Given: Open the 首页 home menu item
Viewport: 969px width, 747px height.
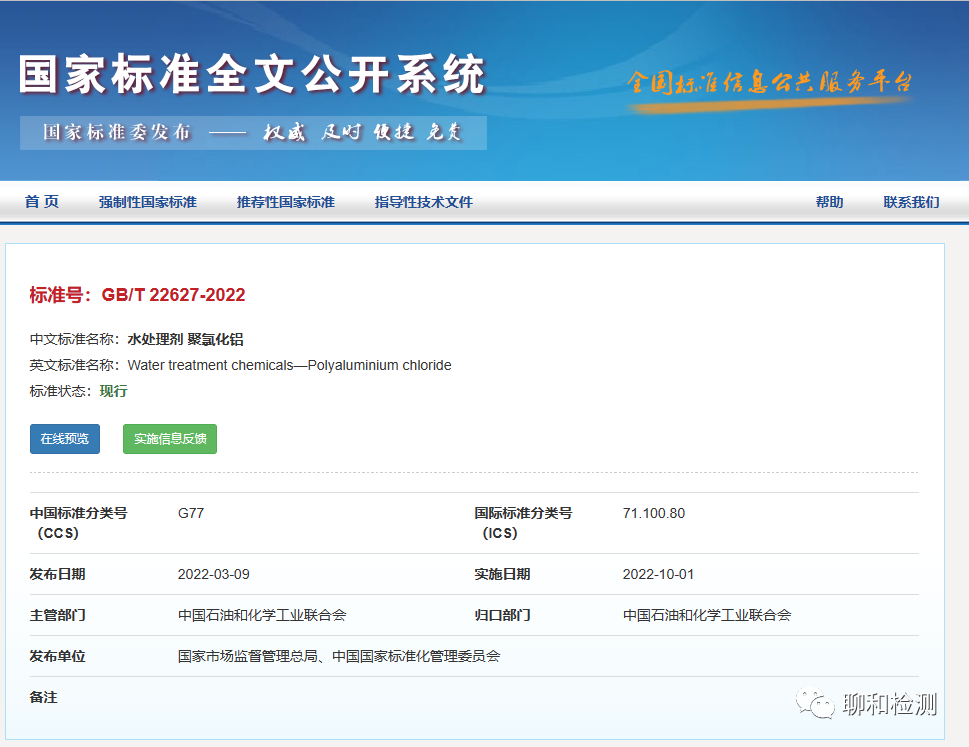Looking at the screenshot, I should click(42, 202).
